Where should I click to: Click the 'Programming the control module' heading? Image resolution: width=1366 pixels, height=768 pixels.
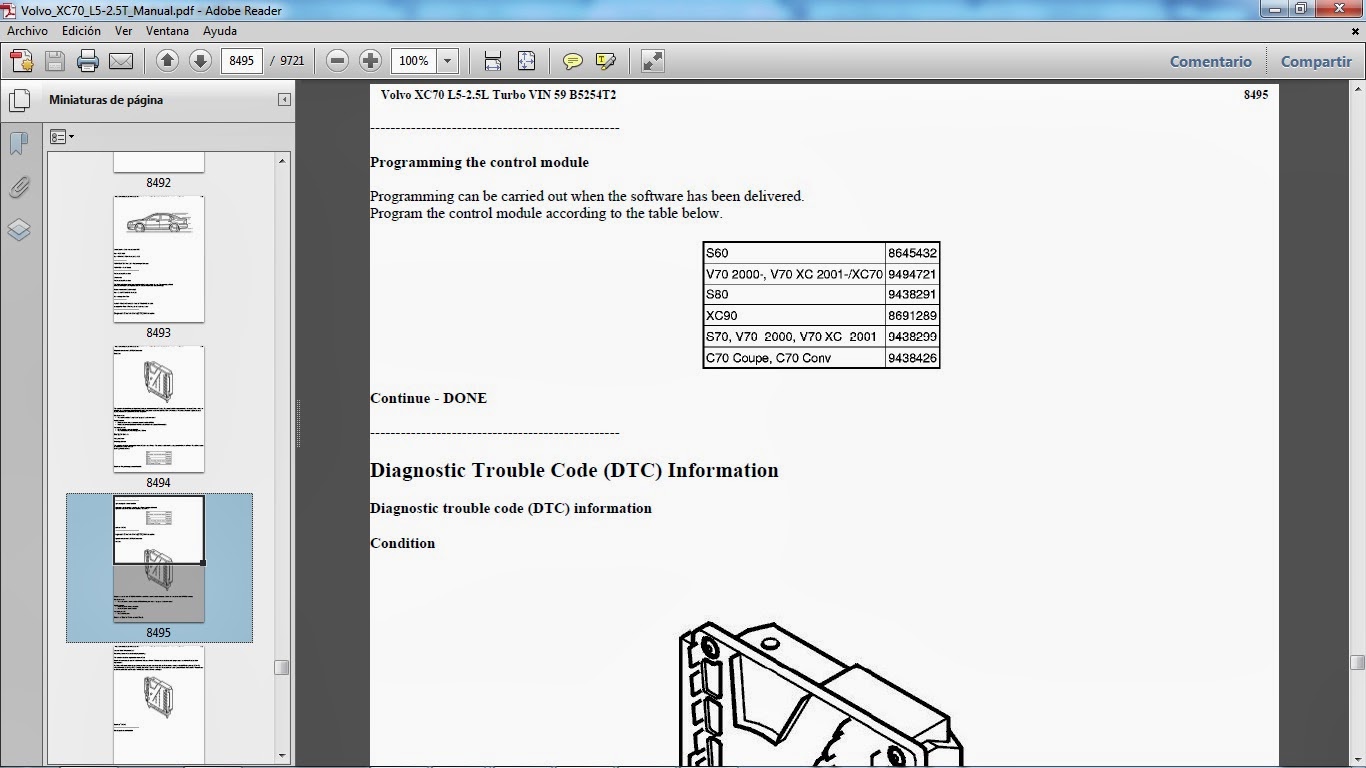click(x=479, y=162)
